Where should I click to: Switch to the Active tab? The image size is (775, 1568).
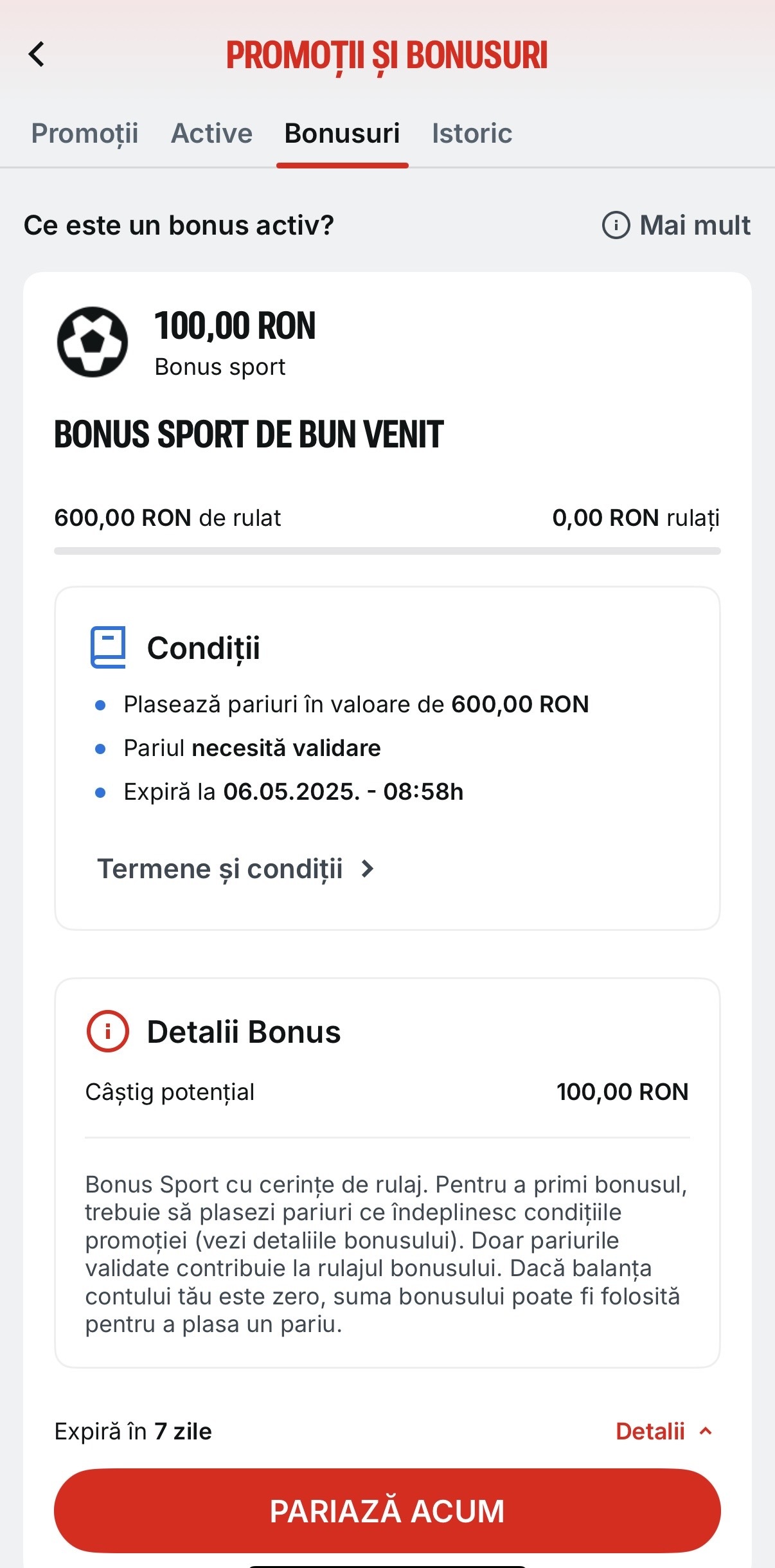point(211,134)
